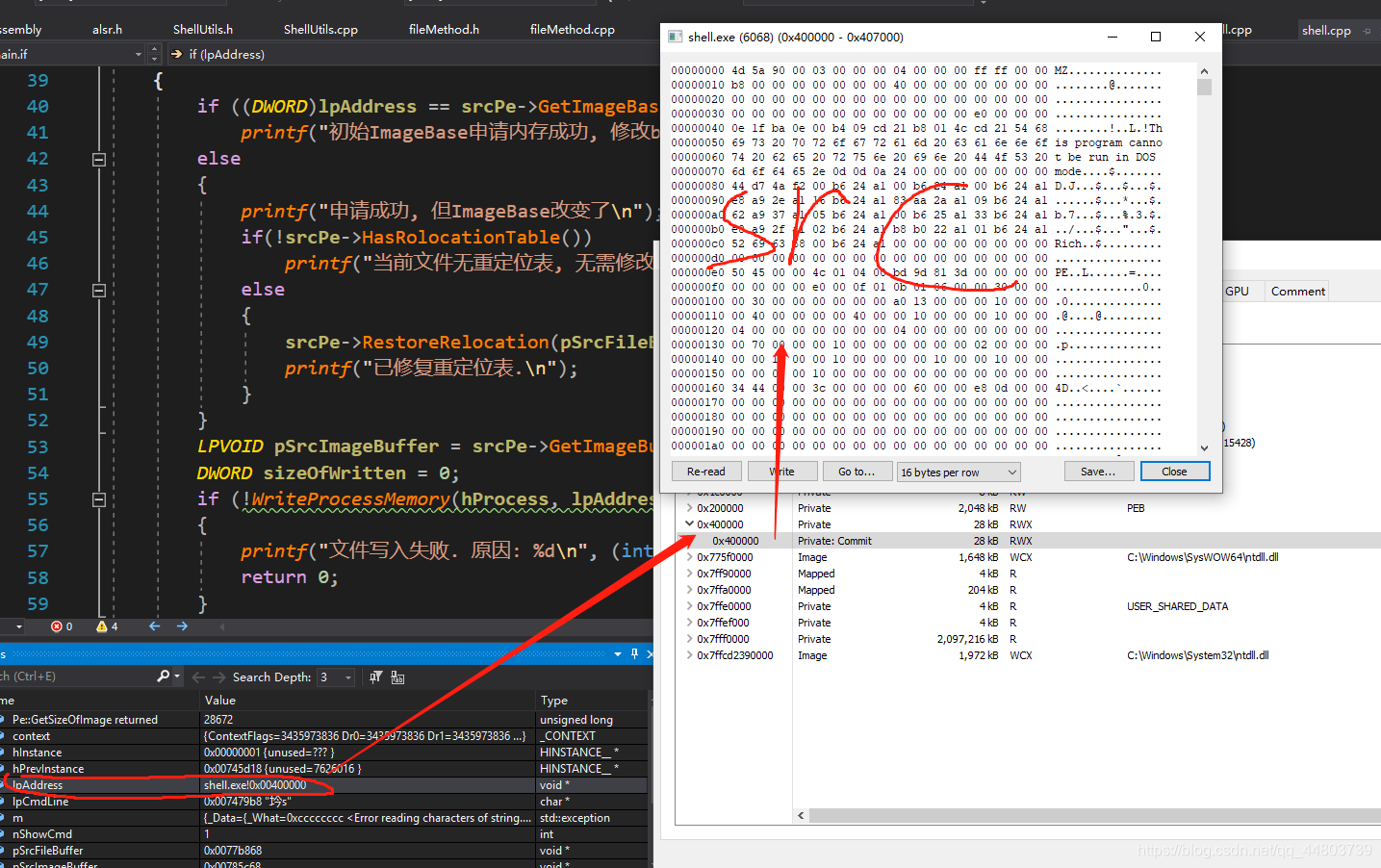Switch to the ShellUtils.cpp tab
1381x868 pixels.
pyautogui.click(x=320, y=30)
